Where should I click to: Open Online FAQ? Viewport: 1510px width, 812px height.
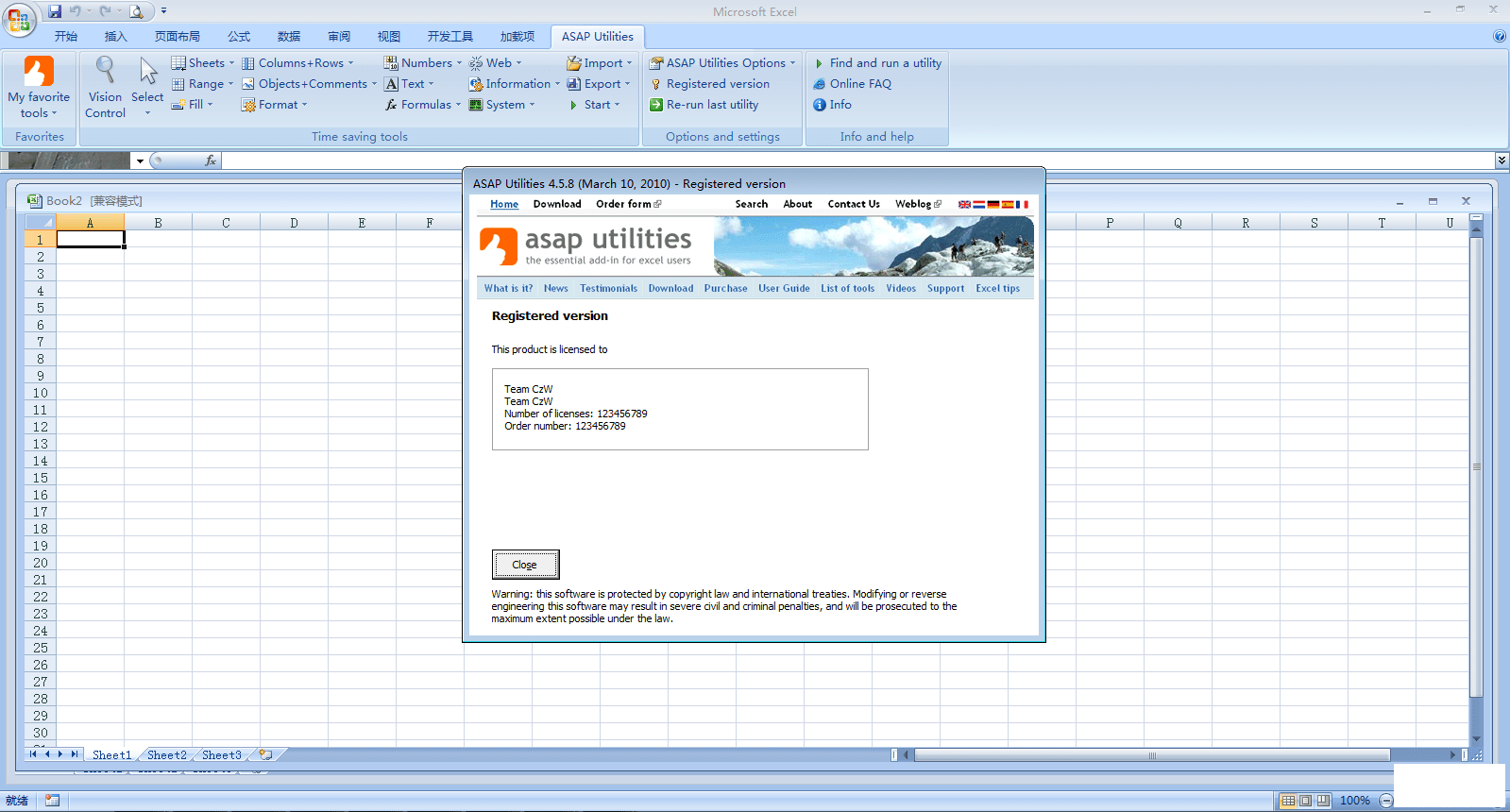click(852, 84)
